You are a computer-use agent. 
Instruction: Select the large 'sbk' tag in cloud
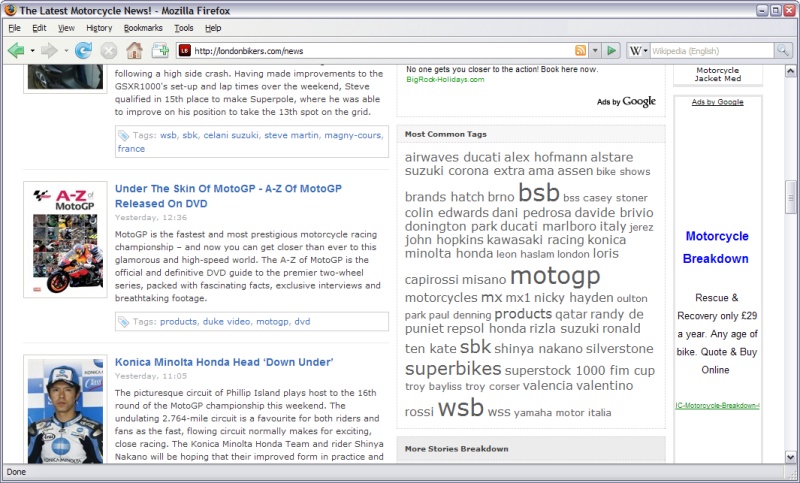pyautogui.click(x=475, y=347)
